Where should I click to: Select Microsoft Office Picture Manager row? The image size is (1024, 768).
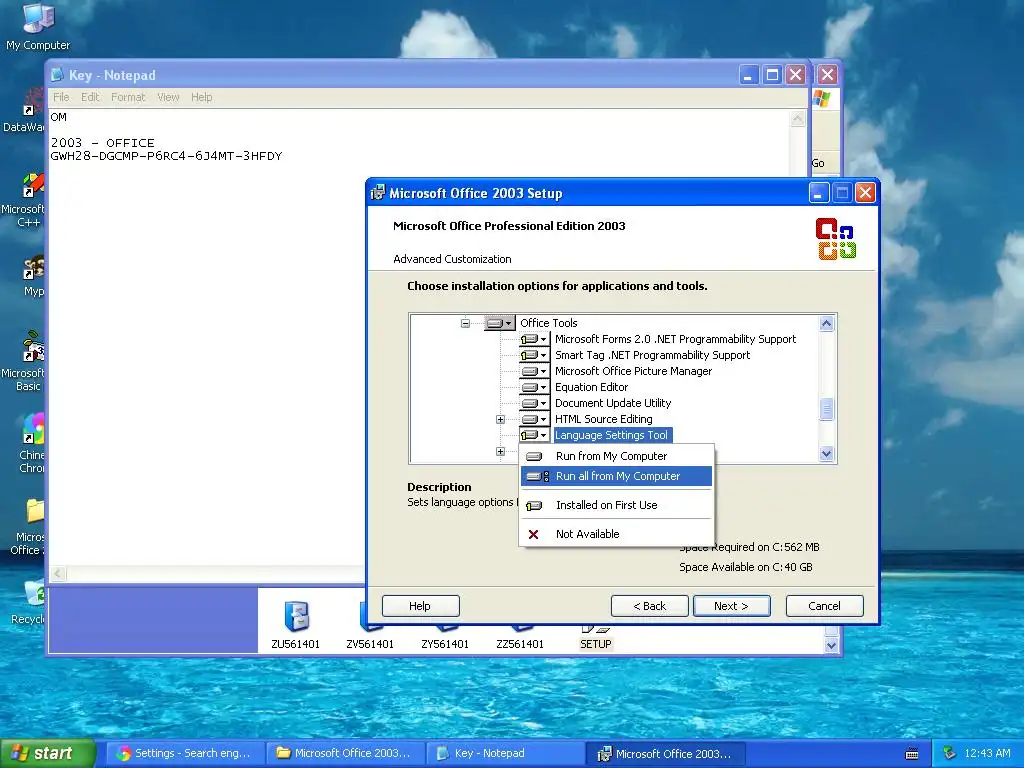tap(633, 371)
